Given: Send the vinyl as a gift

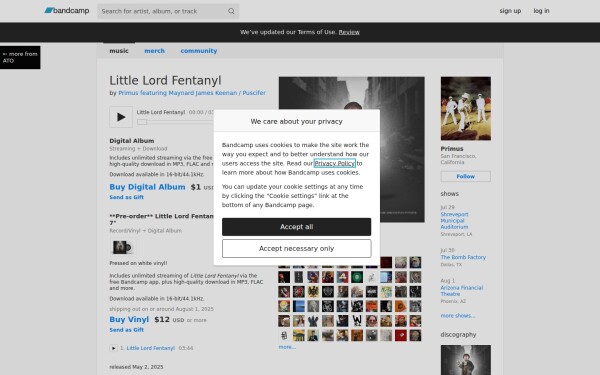Looking at the screenshot, I should pyautogui.click(x=126, y=329).
